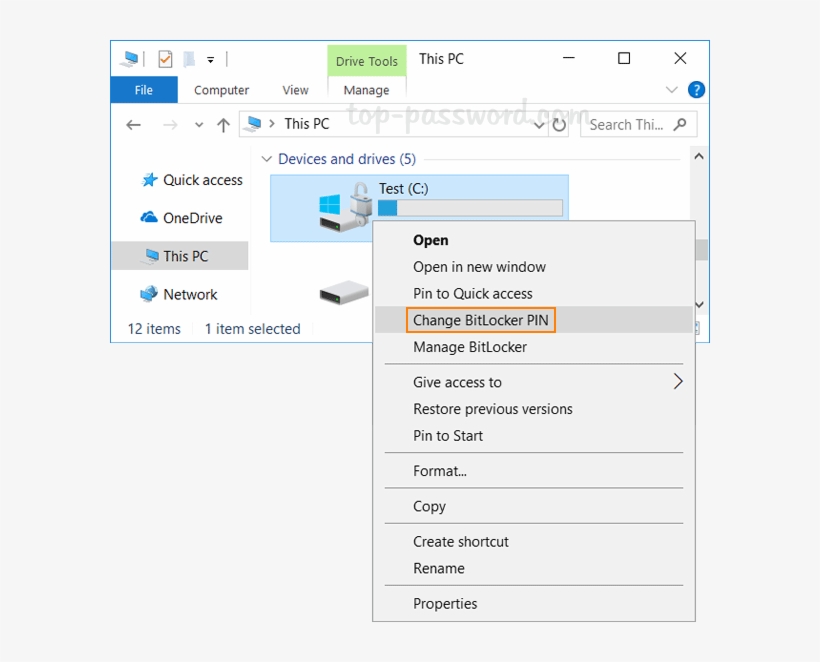Screen dimensions: 820x662
Task: Open the recent locations dropdown arrow
Action: pos(199,124)
